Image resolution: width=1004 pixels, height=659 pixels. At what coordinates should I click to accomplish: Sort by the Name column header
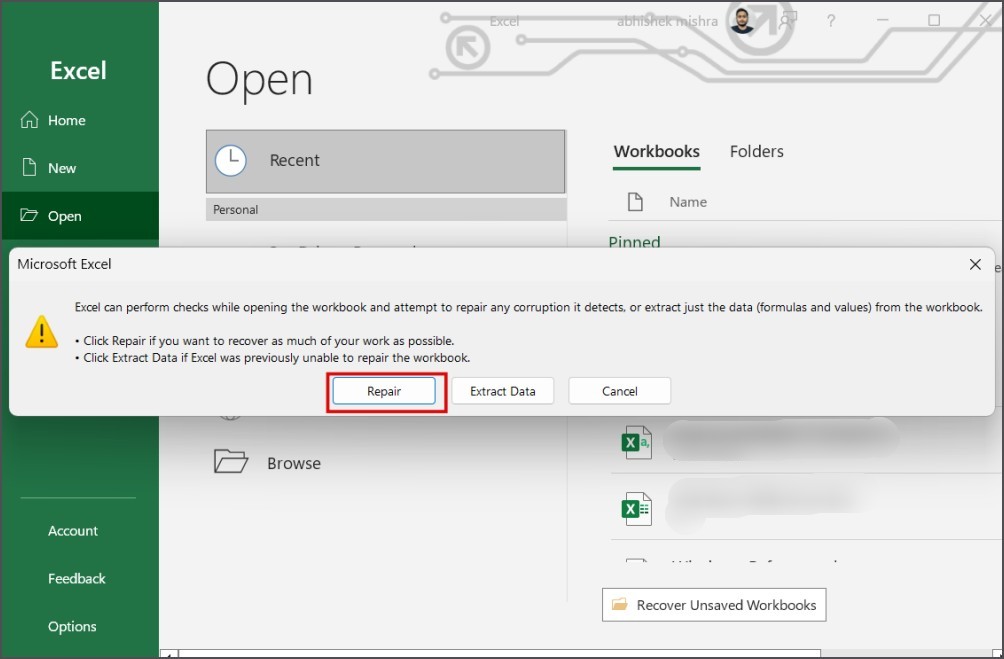[688, 202]
